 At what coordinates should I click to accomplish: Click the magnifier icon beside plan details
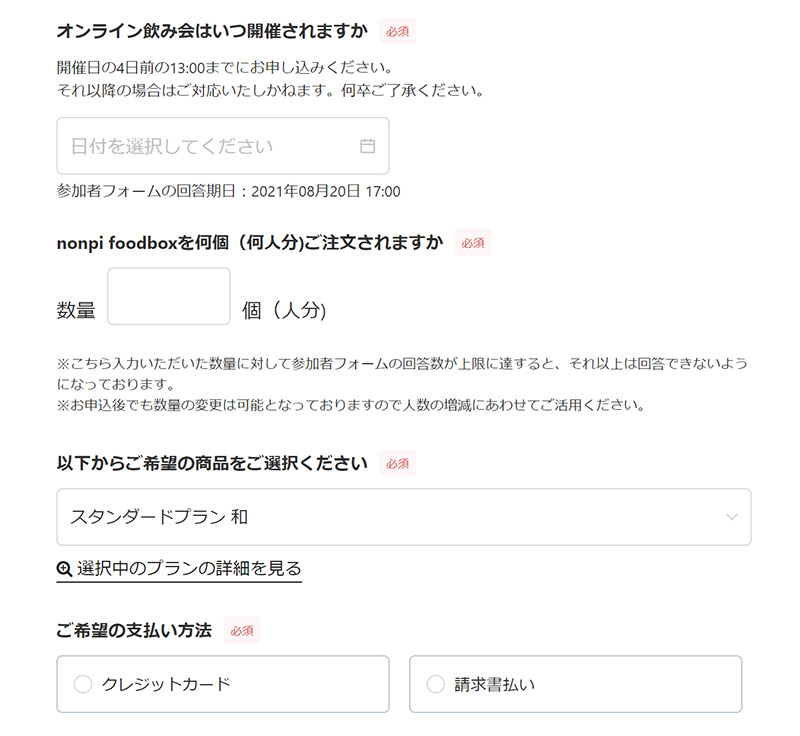point(65,569)
